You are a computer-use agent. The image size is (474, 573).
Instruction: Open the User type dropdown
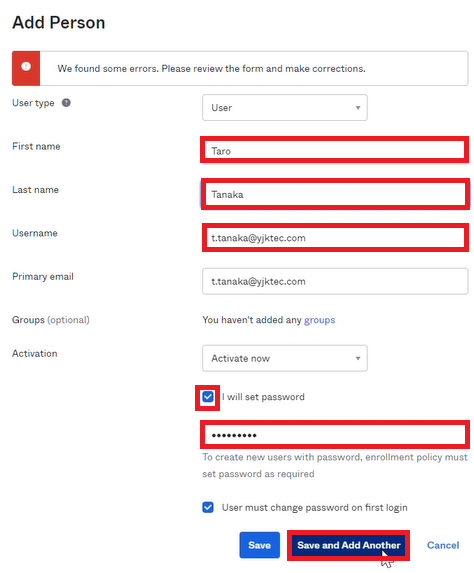tap(285, 107)
